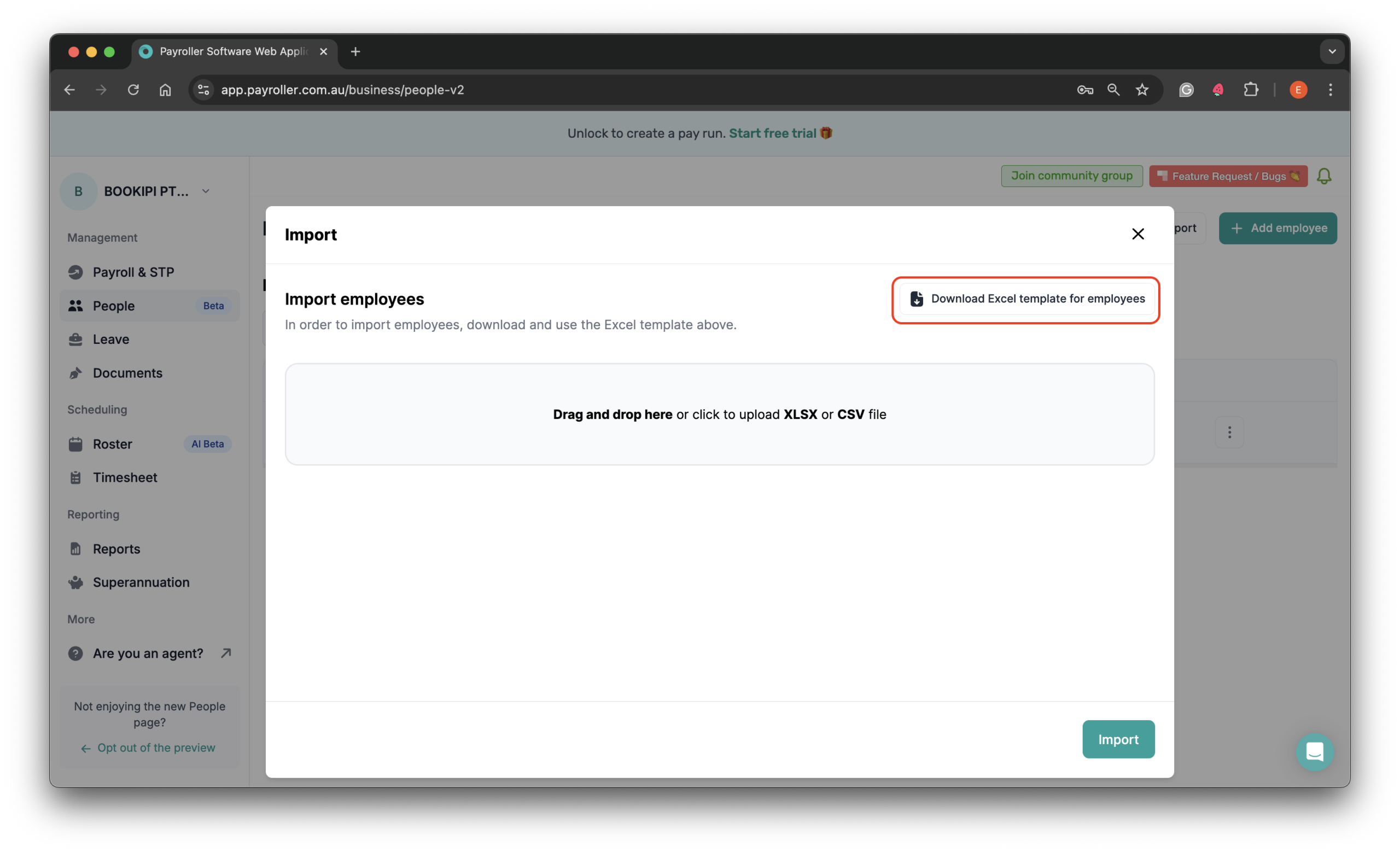Open the employee row three-dot menu
The width and height of the screenshot is (1400, 853).
[1229, 433]
